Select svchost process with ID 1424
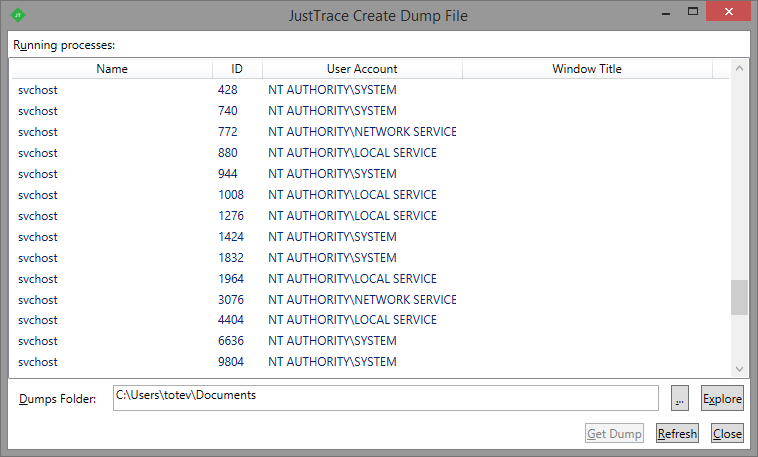This screenshot has width=758, height=457. [370, 237]
